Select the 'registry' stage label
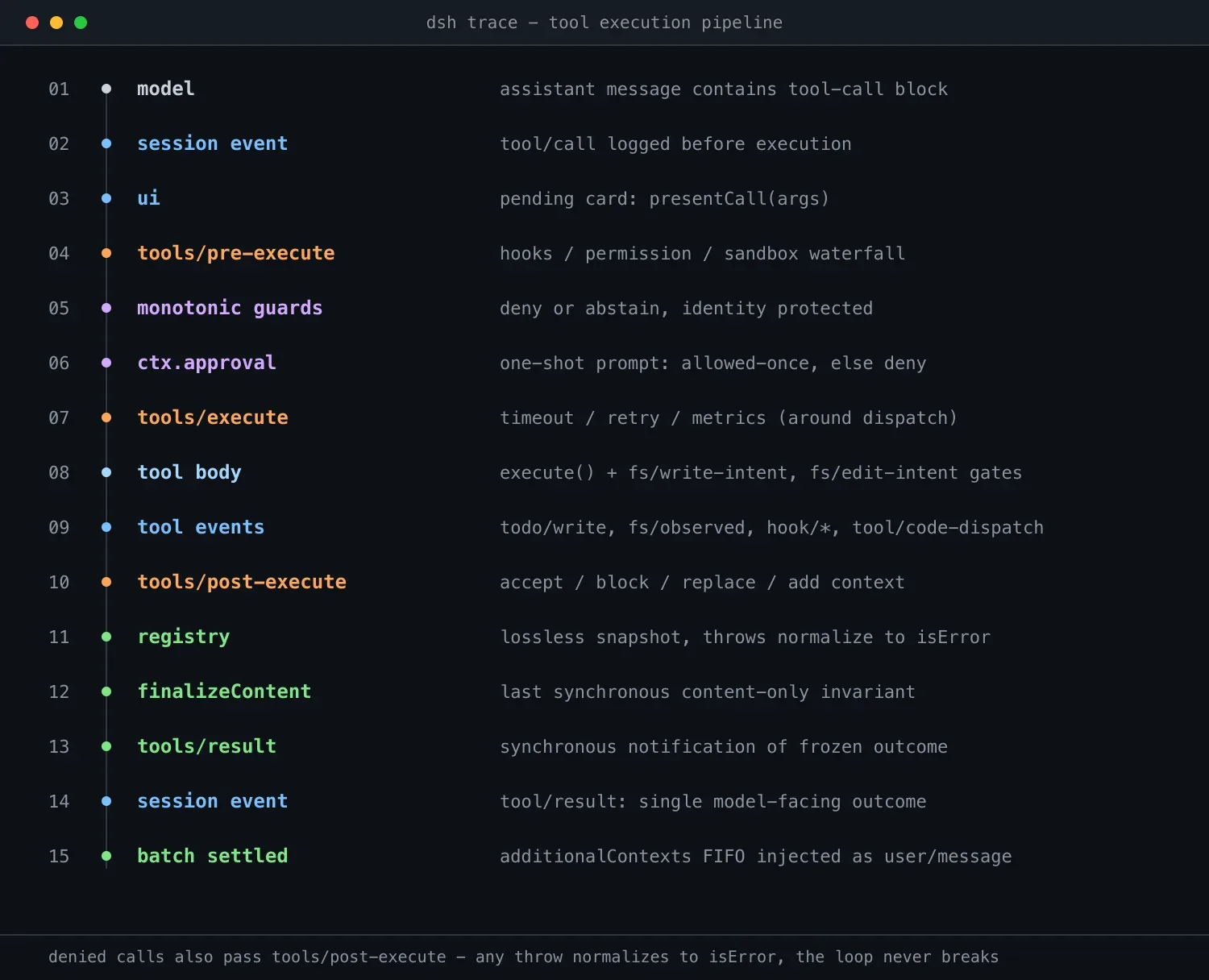The image size is (1209, 980). pos(184,637)
